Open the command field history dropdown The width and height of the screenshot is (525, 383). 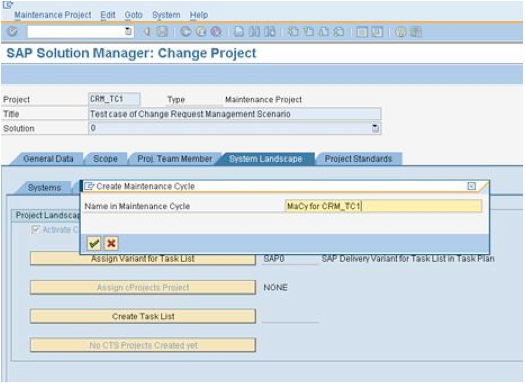(128, 31)
